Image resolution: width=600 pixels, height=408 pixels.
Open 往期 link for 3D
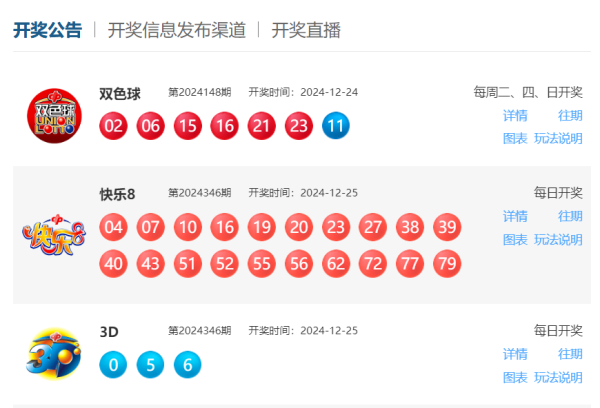[x=570, y=354]
